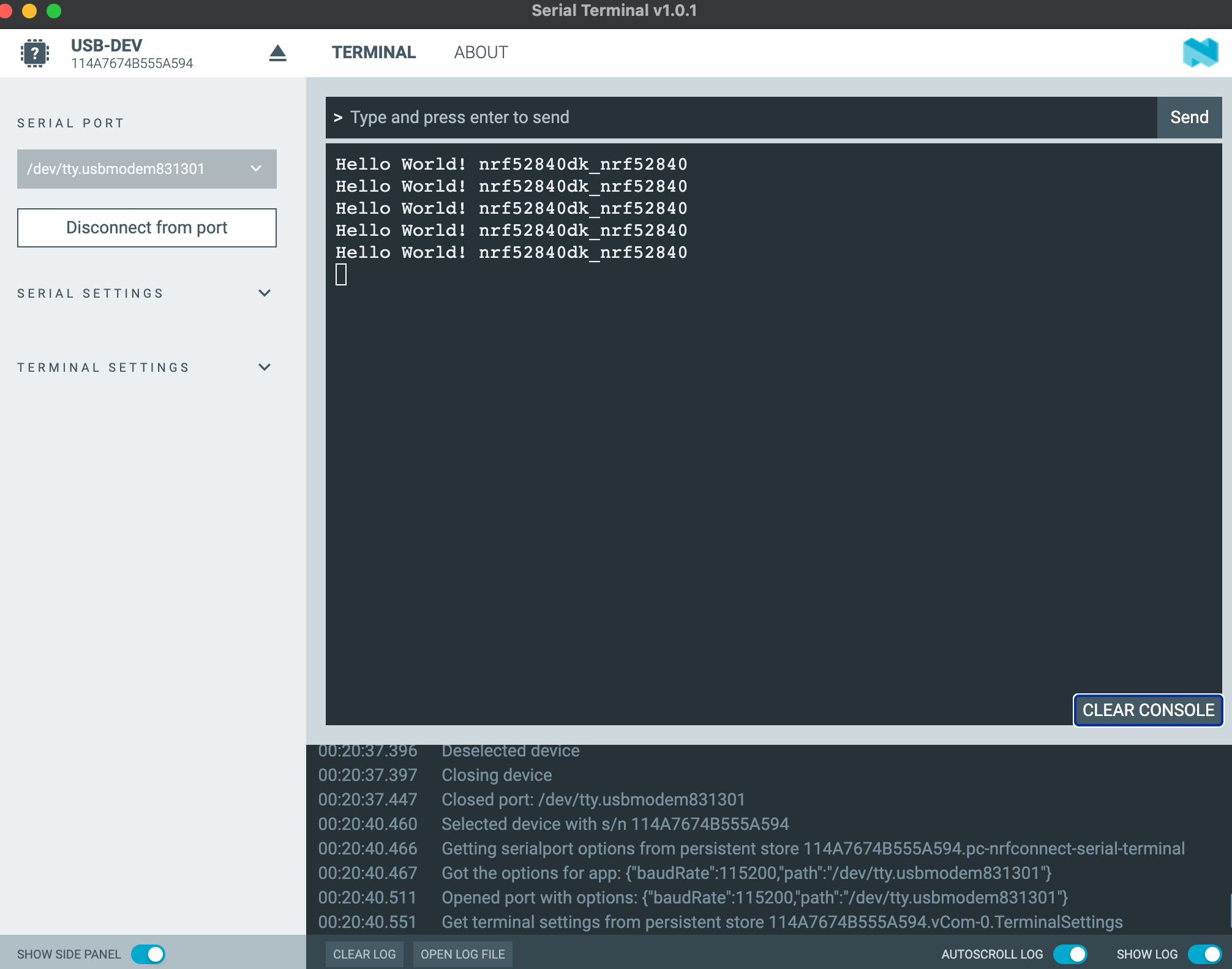Click the Clear Console button
The height and width of the screenshot is (969, 1232).
coord(1147,710)
